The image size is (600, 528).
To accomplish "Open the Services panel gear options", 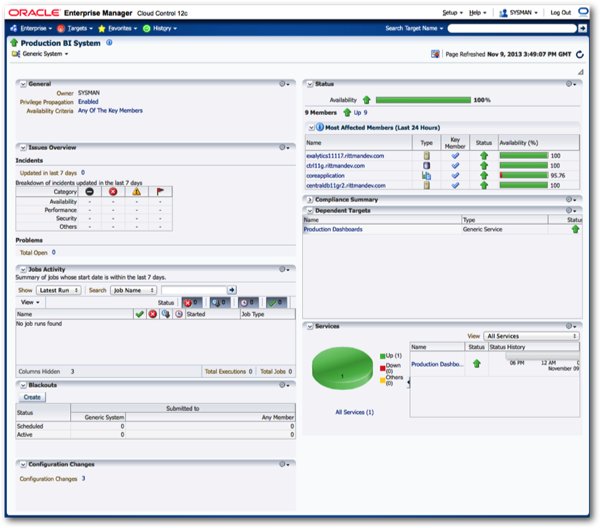I will (571, 326).
